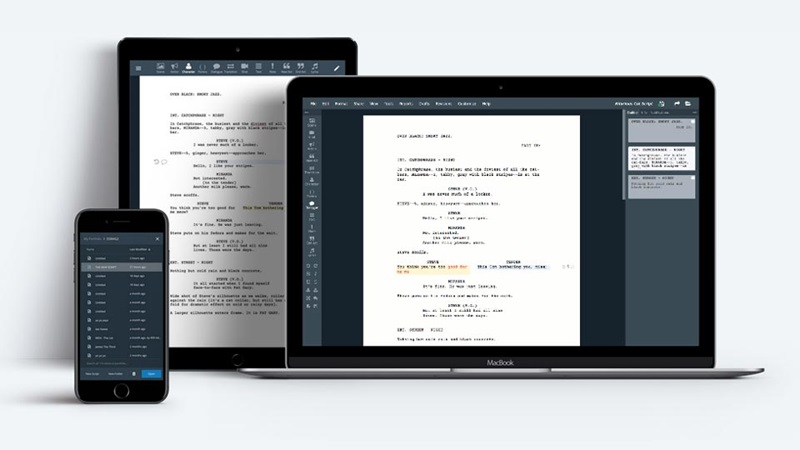Select the Text element on tablet toolbar
The height and width of the screenshot is (450, 800).
[x=259, y=68]
